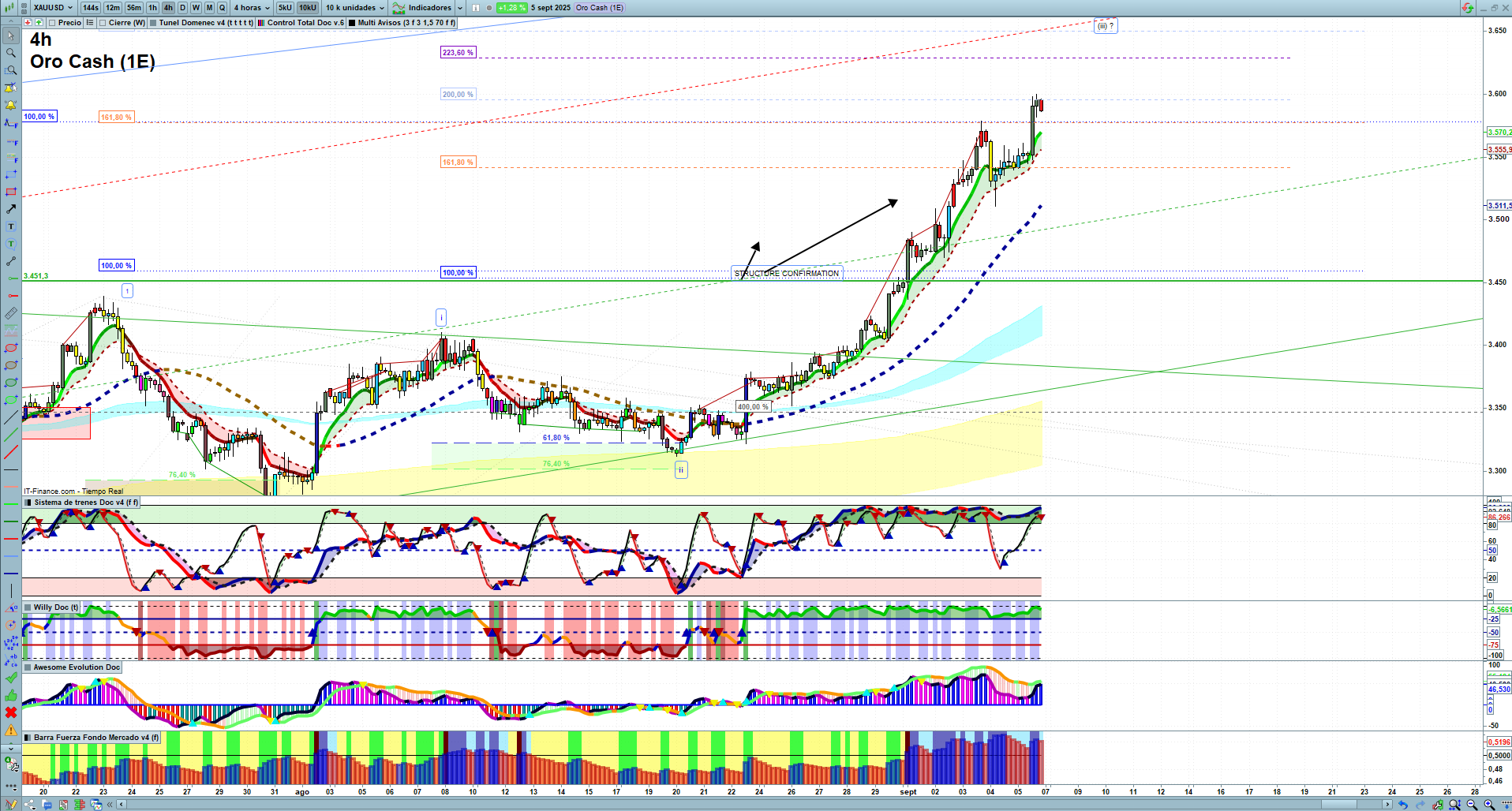Open the 10 k unidades dropdown
This screenshot has height=811, width=1512.
tap(355, 8)
